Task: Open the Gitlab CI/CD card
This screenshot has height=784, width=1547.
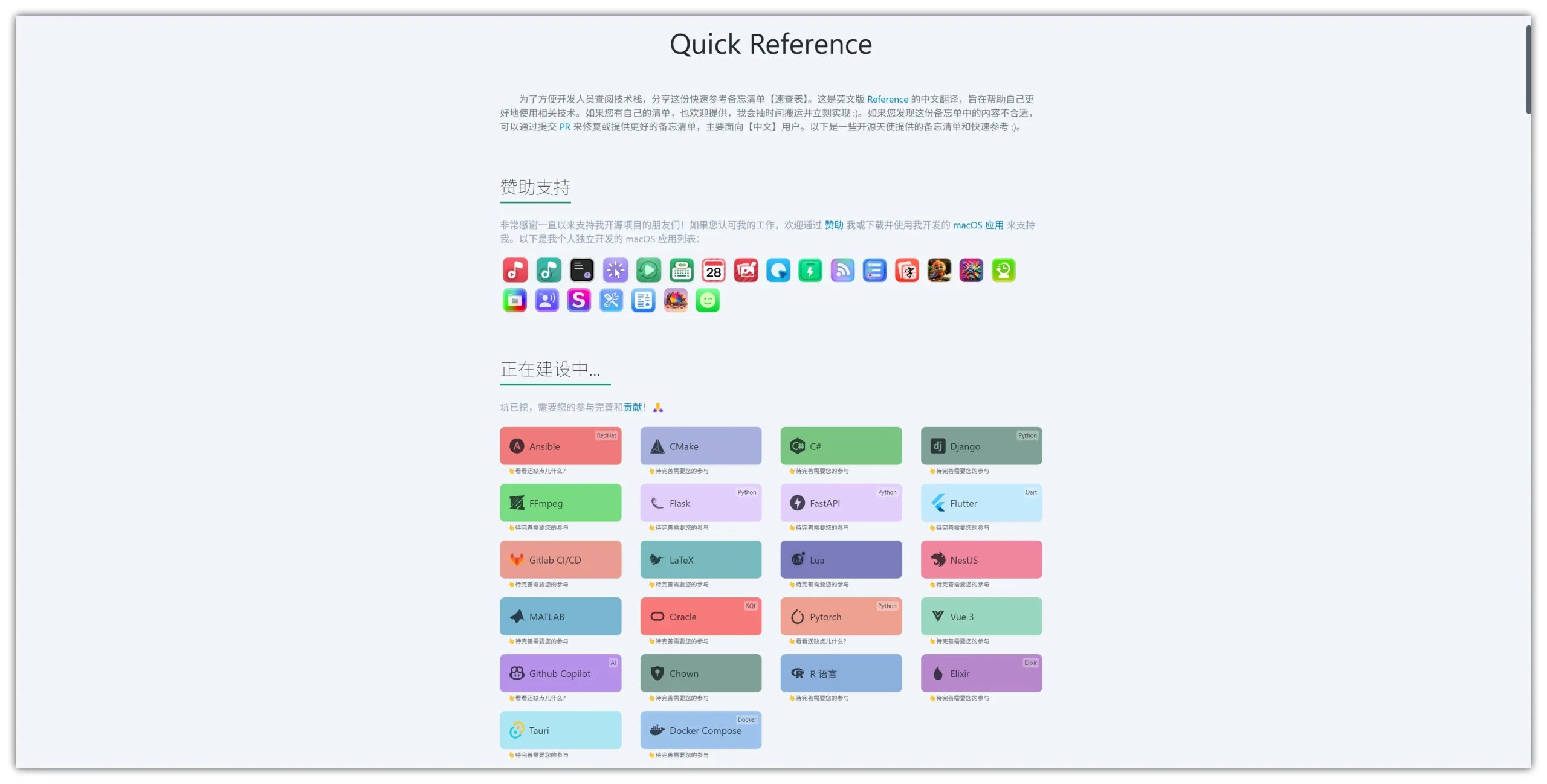Action: click(560, 559)
